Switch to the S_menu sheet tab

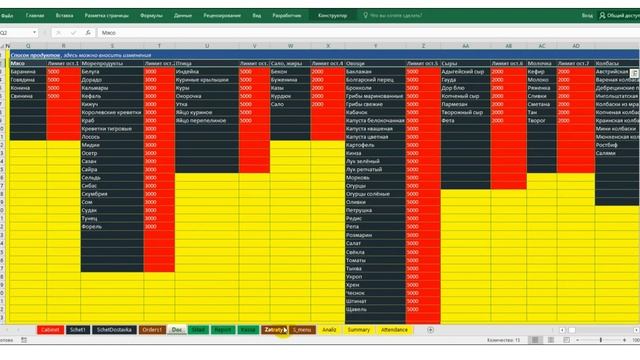coord(302,330)
